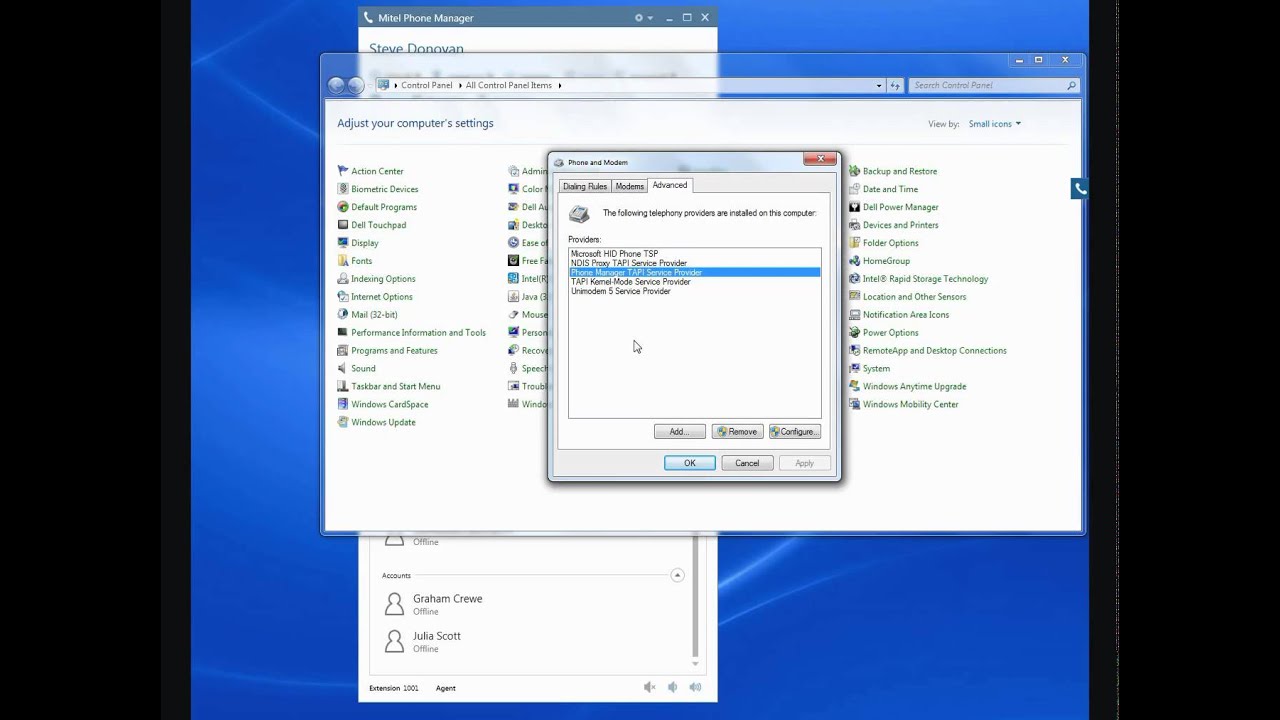1280x720 pixels.
Task: Open RemoteApp and Desktop Connections
Action: 934,351
